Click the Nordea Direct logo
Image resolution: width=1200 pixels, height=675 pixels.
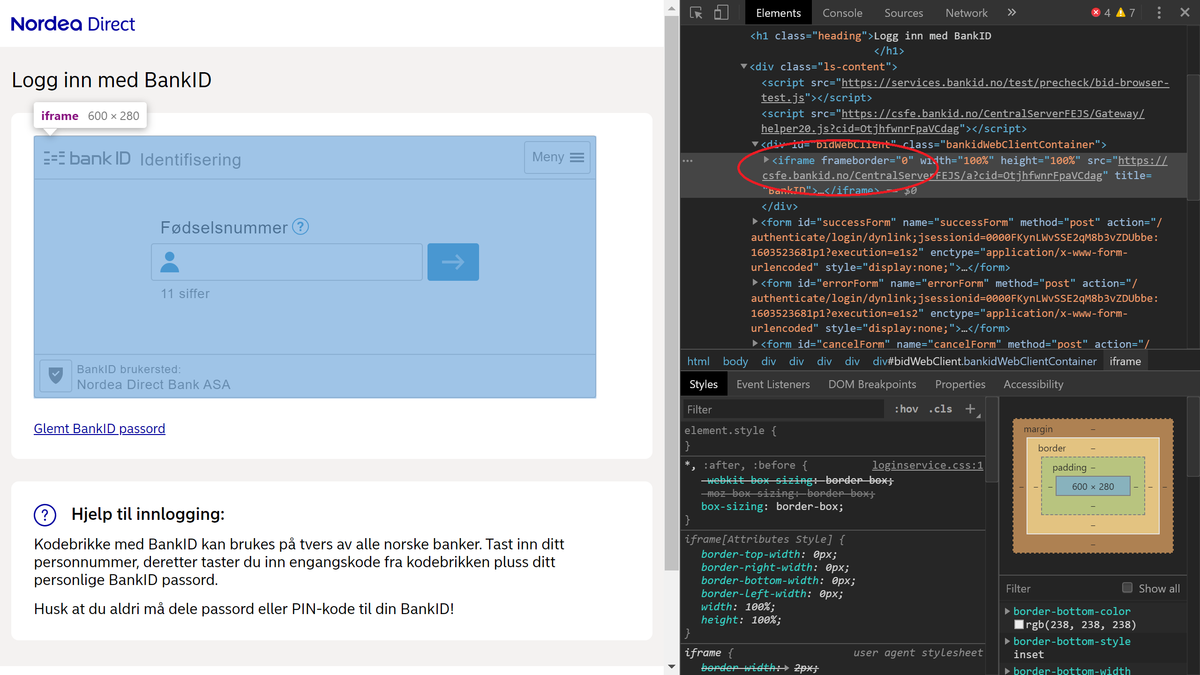click(x=73, y=23)
